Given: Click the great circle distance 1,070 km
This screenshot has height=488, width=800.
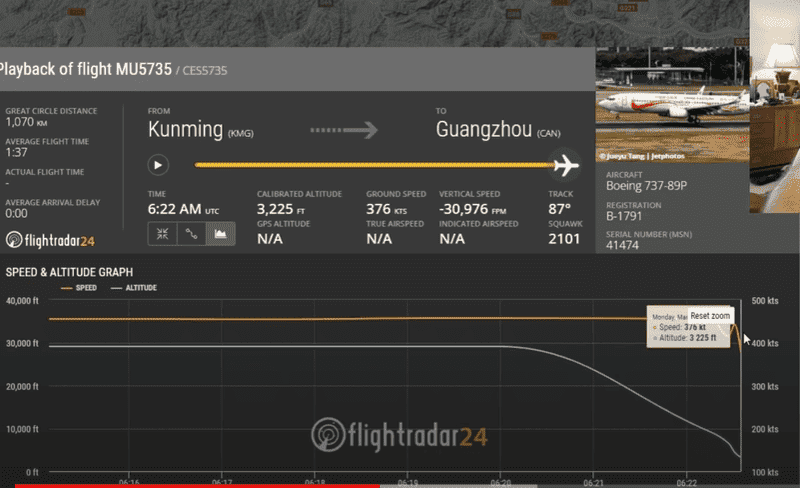Looking at the screenshot, I should coord(27,122).
